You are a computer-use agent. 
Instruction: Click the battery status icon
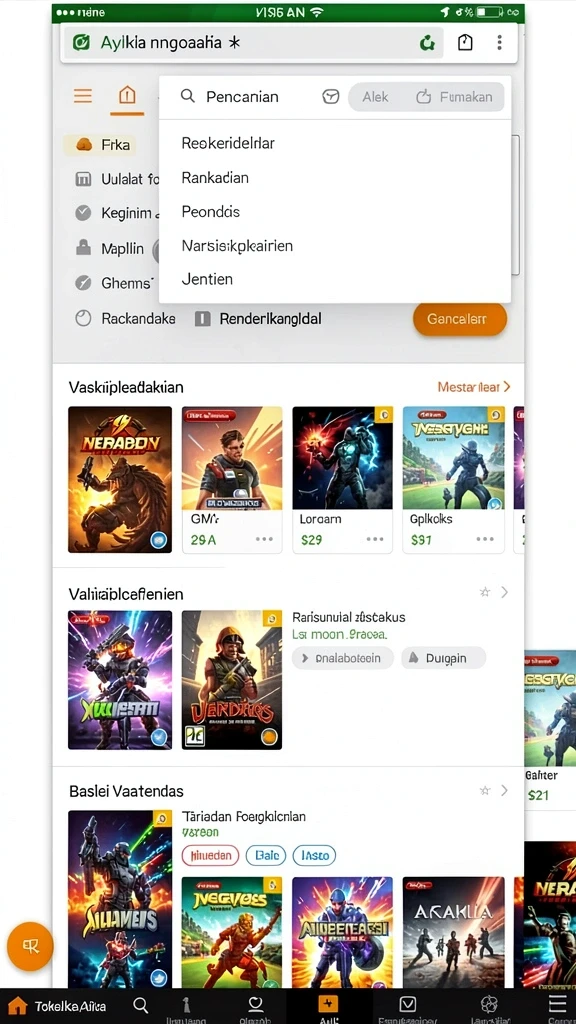coord(490,12)
